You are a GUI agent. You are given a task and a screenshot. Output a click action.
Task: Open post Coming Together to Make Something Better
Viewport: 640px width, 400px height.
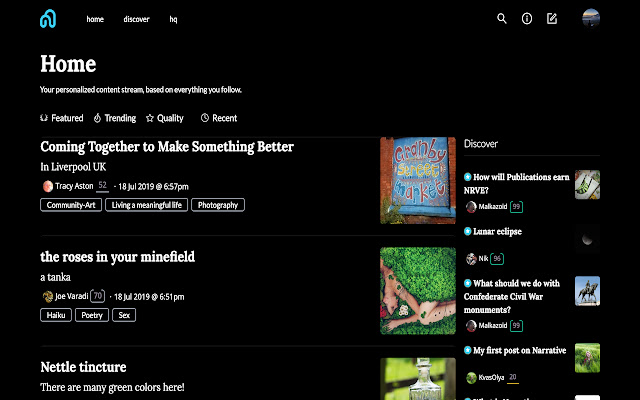pos(167,147)
